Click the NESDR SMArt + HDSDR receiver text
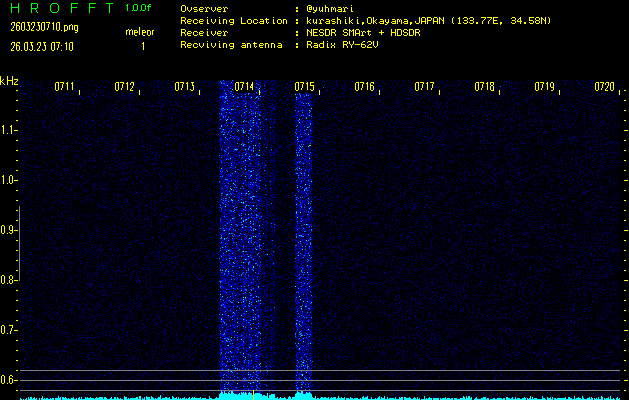 pos(357,32)
